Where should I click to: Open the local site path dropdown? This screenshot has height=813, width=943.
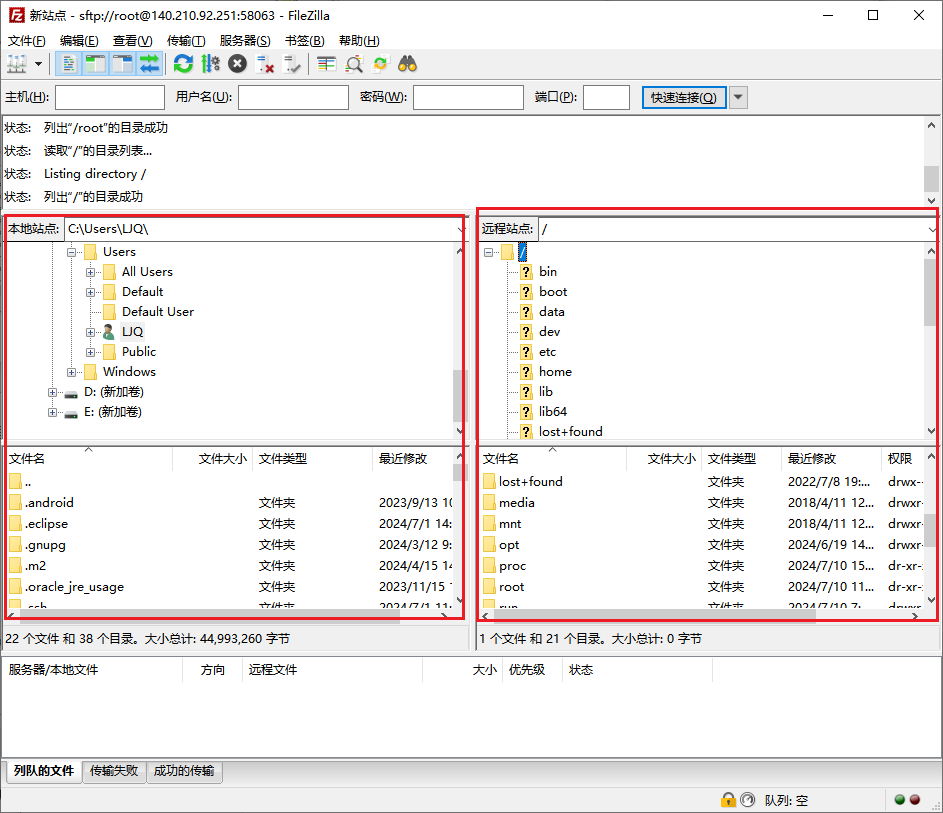click(461, 229)
